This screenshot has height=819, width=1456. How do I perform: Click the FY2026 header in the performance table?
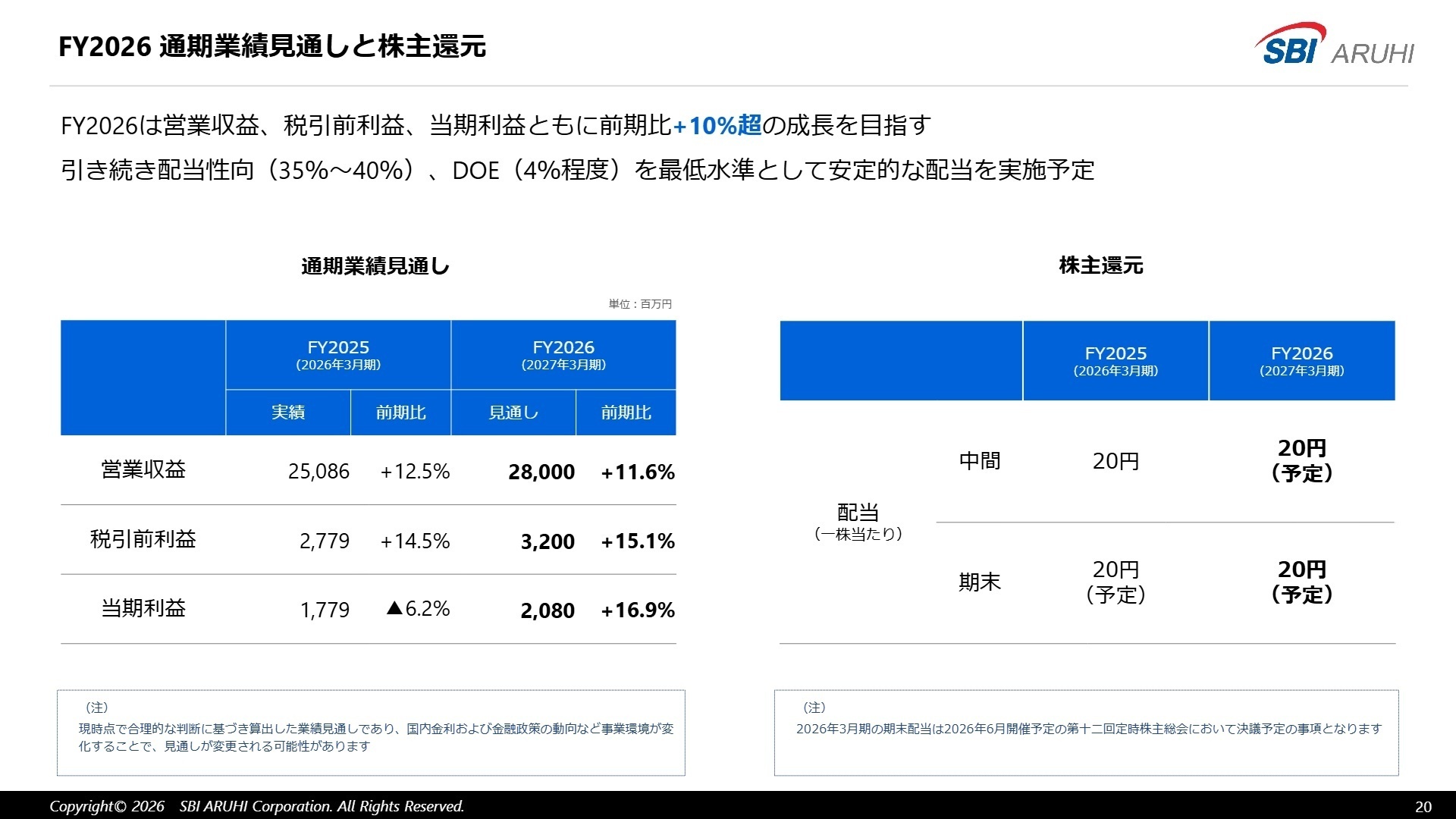click(563, 355)
